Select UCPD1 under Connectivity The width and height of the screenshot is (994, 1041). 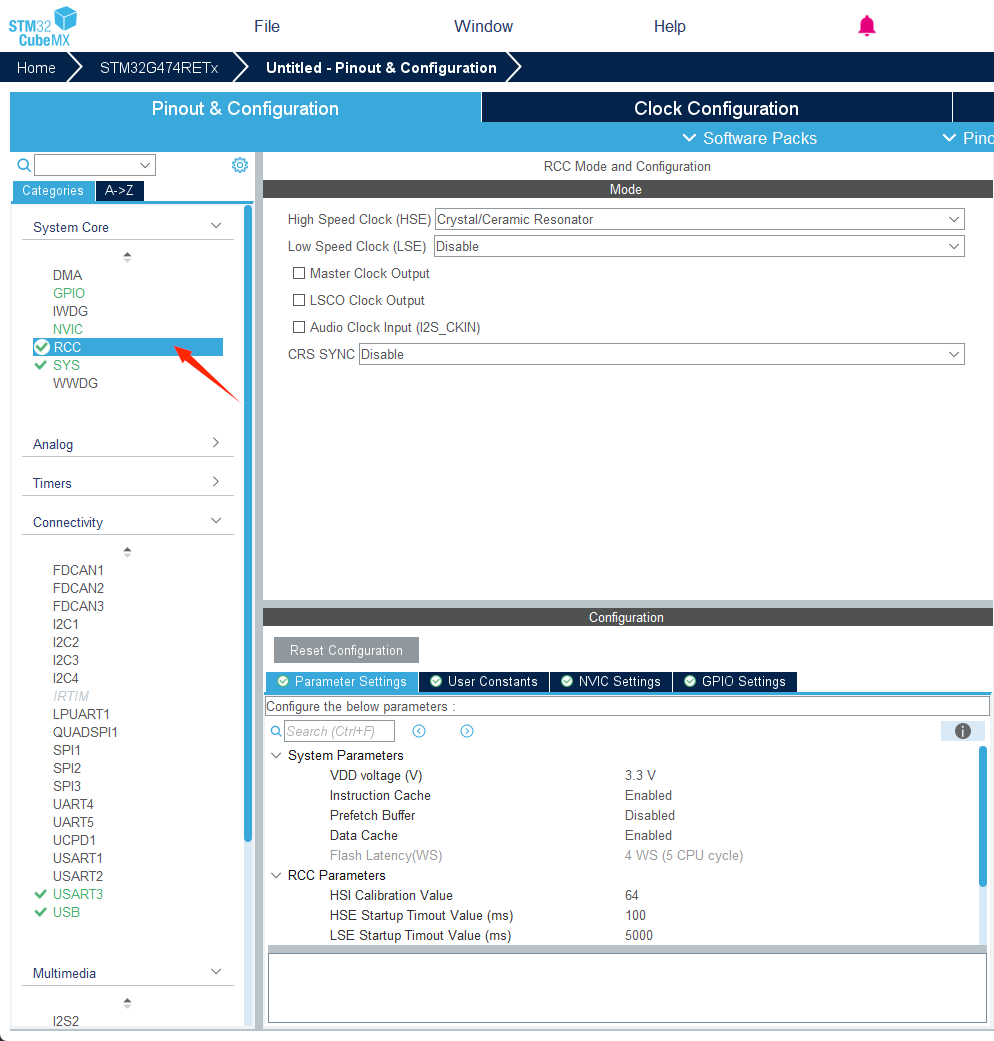tap(74, 840)
